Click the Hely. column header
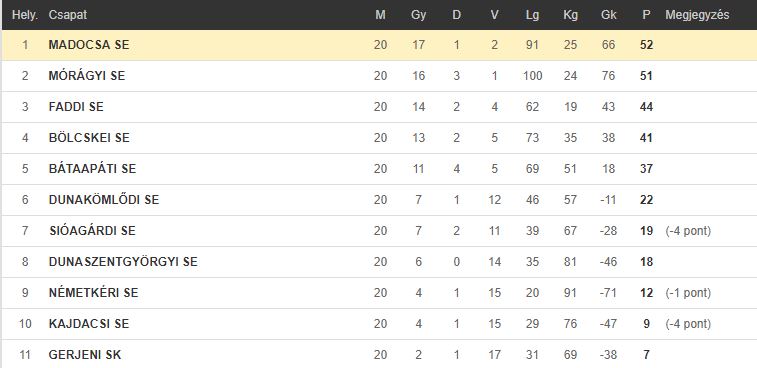757x368 pixels. [x=25, y=15]
